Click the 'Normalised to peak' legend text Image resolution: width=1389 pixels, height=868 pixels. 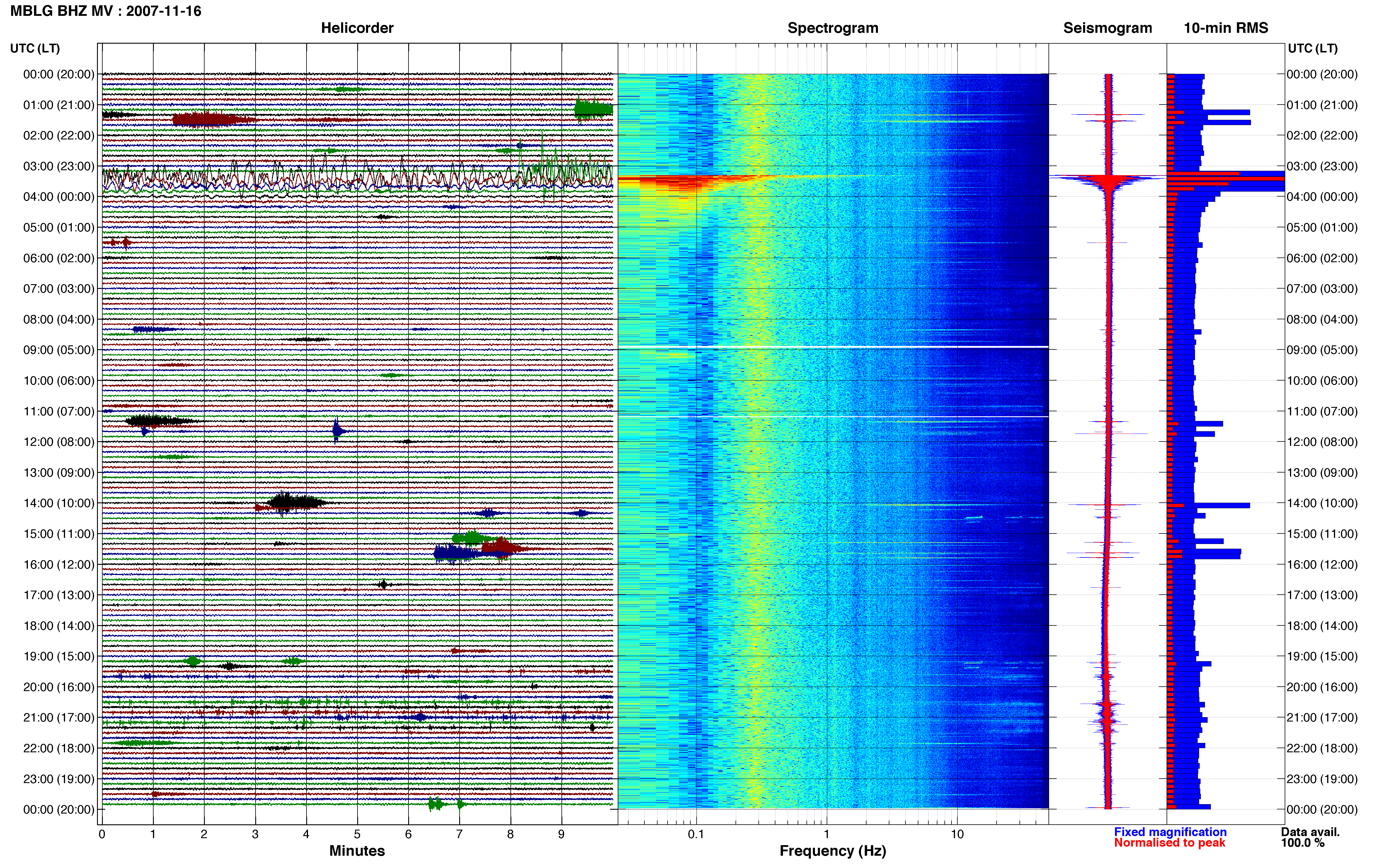point(1170,843)
